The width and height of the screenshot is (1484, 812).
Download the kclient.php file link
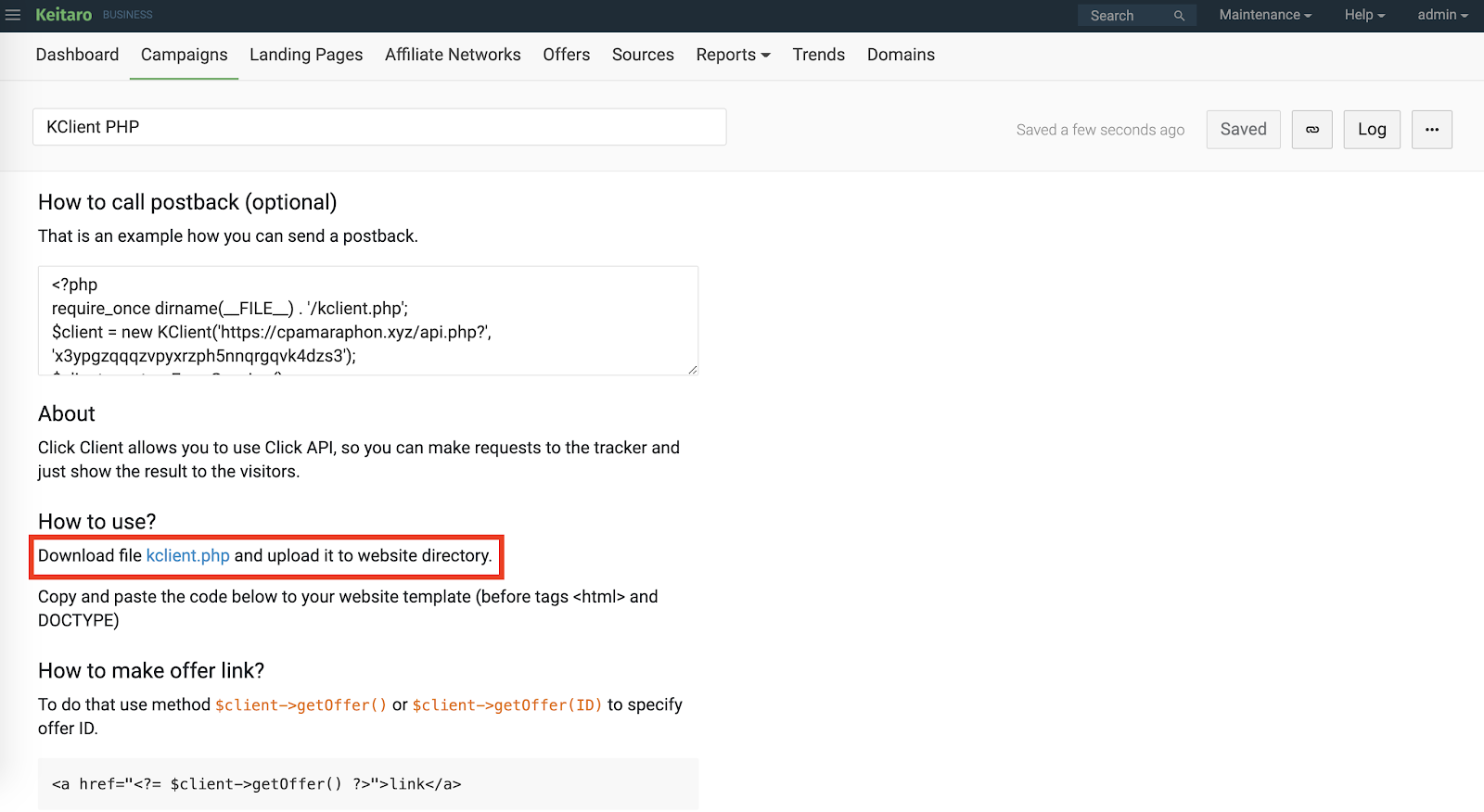pyautogui.click(x=187, y=555)
